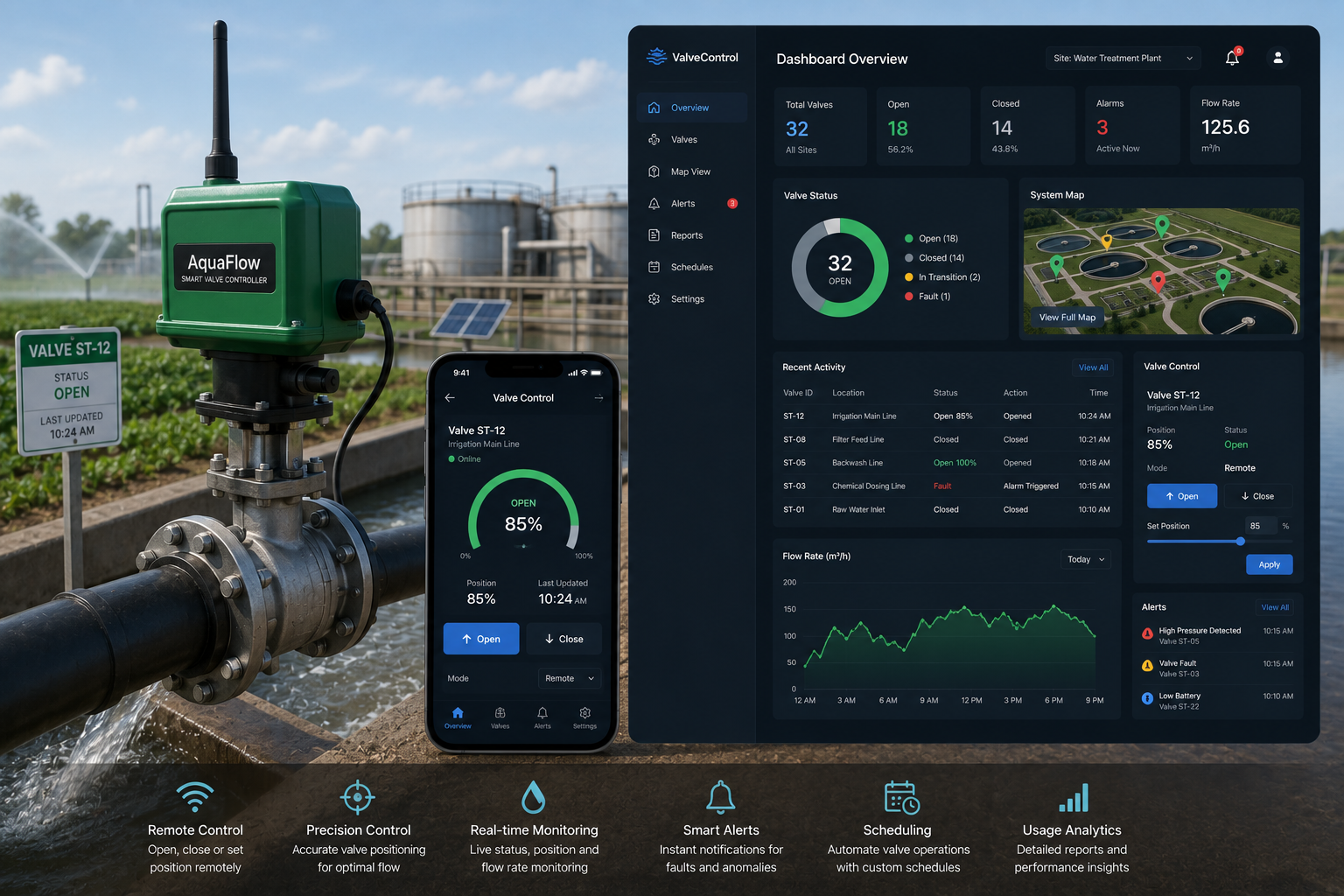This screenshot has height=896, width=1344.
Task: Click the Real-time Monitoring droplet icon
Action: pyautogui.click(x=534, y=797)
